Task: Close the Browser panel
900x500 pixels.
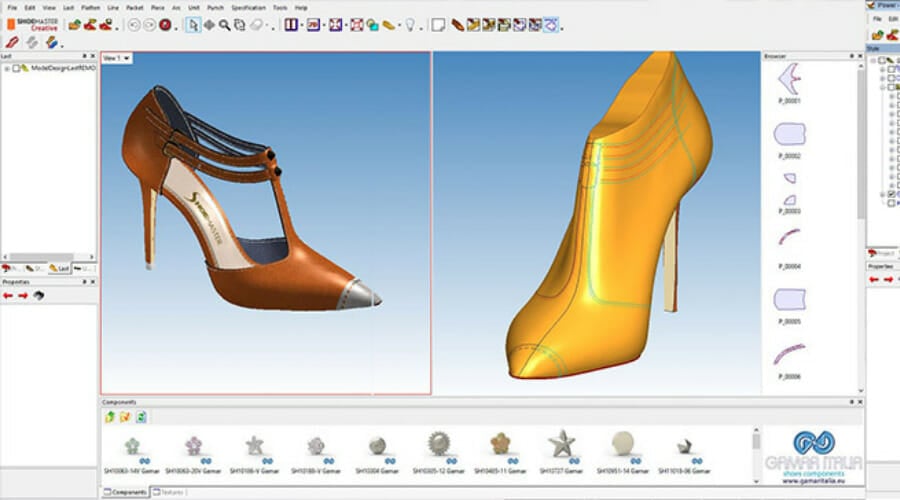Action: tap(860, 56)
